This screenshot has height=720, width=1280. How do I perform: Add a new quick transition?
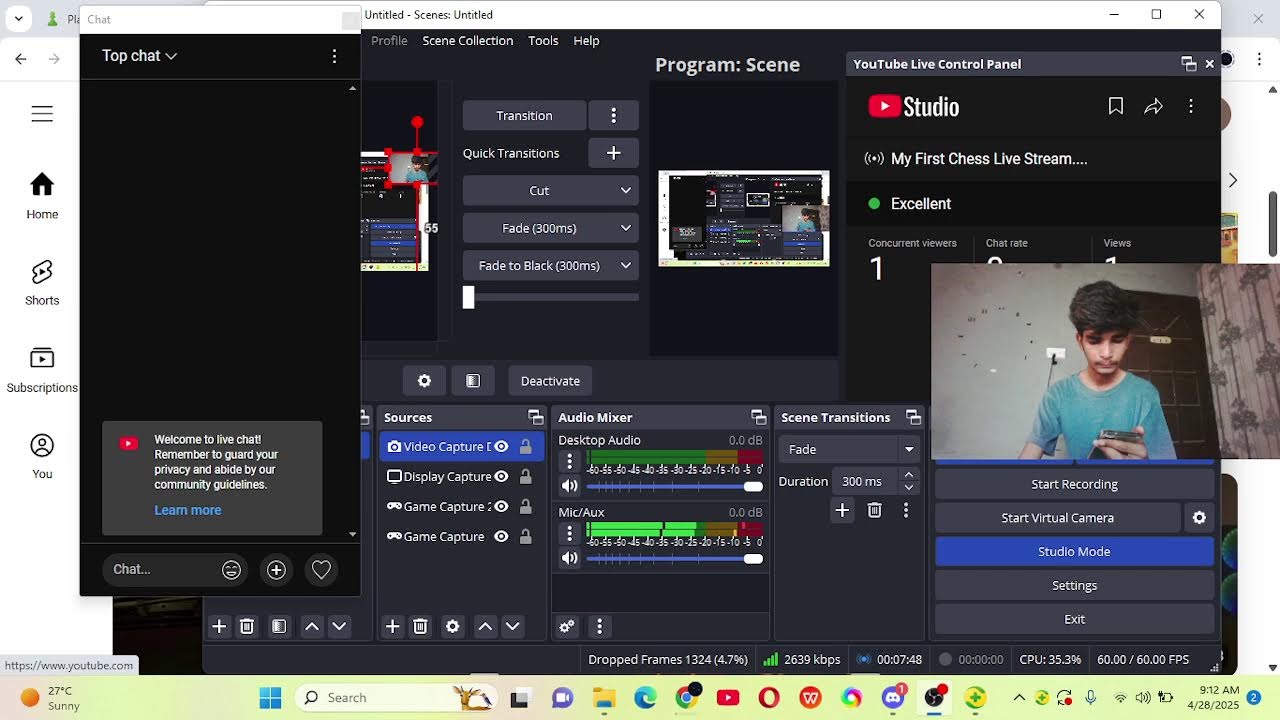click(614, 153)
